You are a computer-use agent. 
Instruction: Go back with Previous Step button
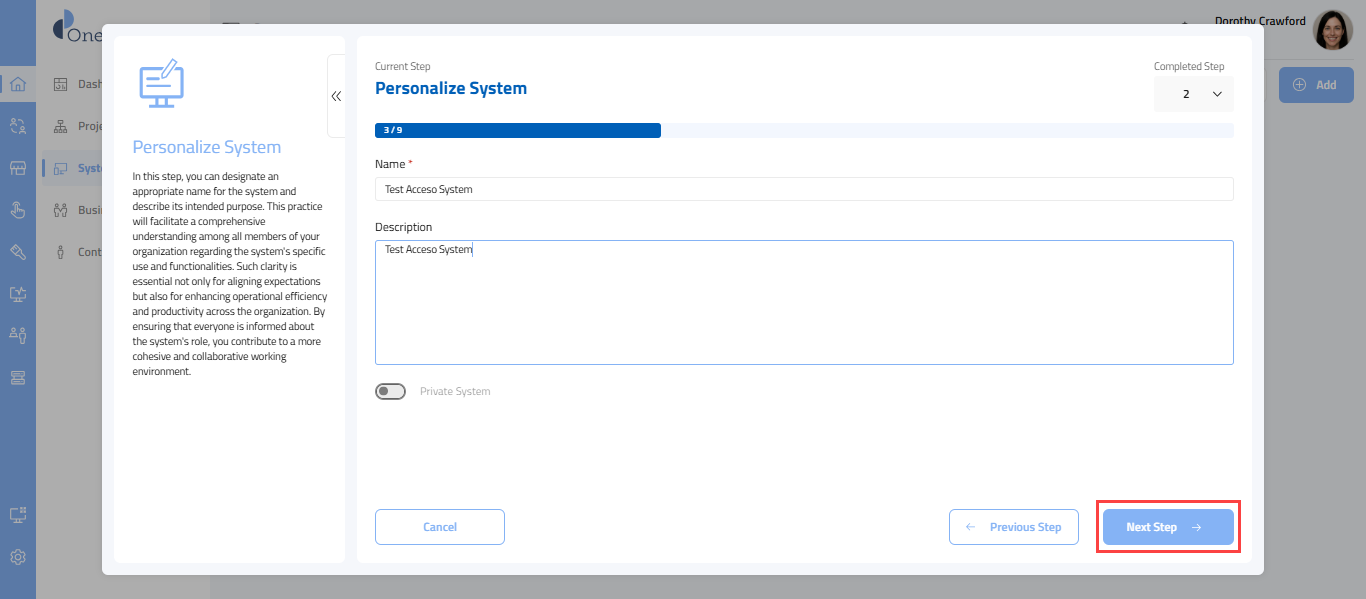(1013, 527)
